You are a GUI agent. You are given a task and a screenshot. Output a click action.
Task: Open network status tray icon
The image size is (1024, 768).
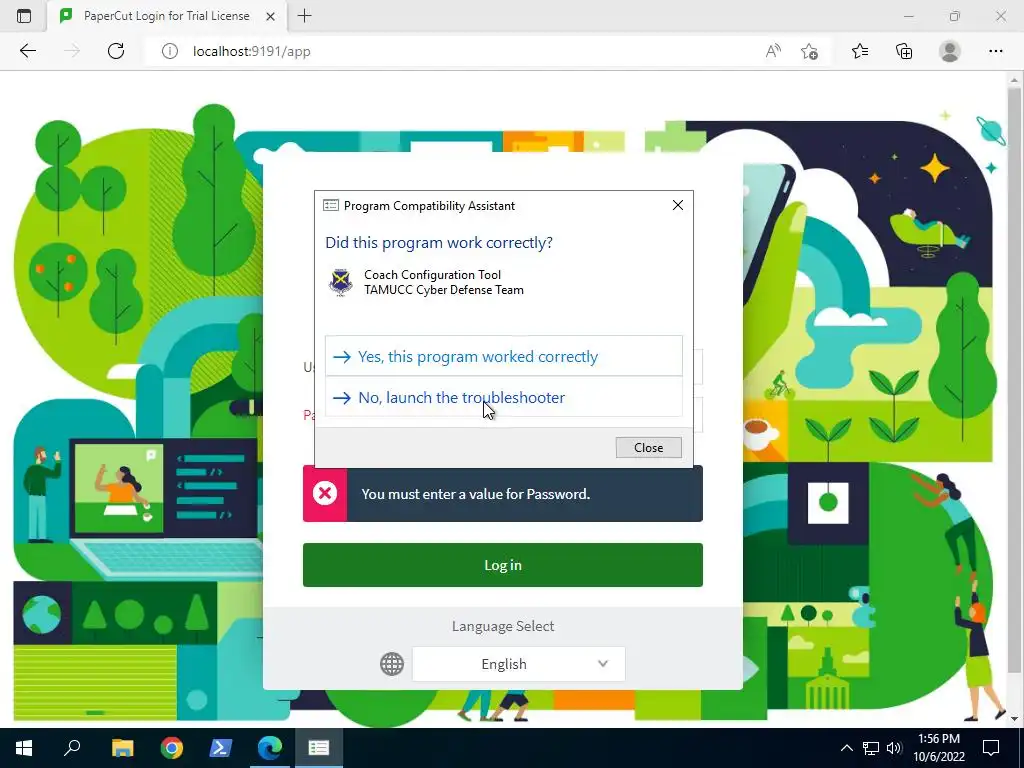pos(871,748)
